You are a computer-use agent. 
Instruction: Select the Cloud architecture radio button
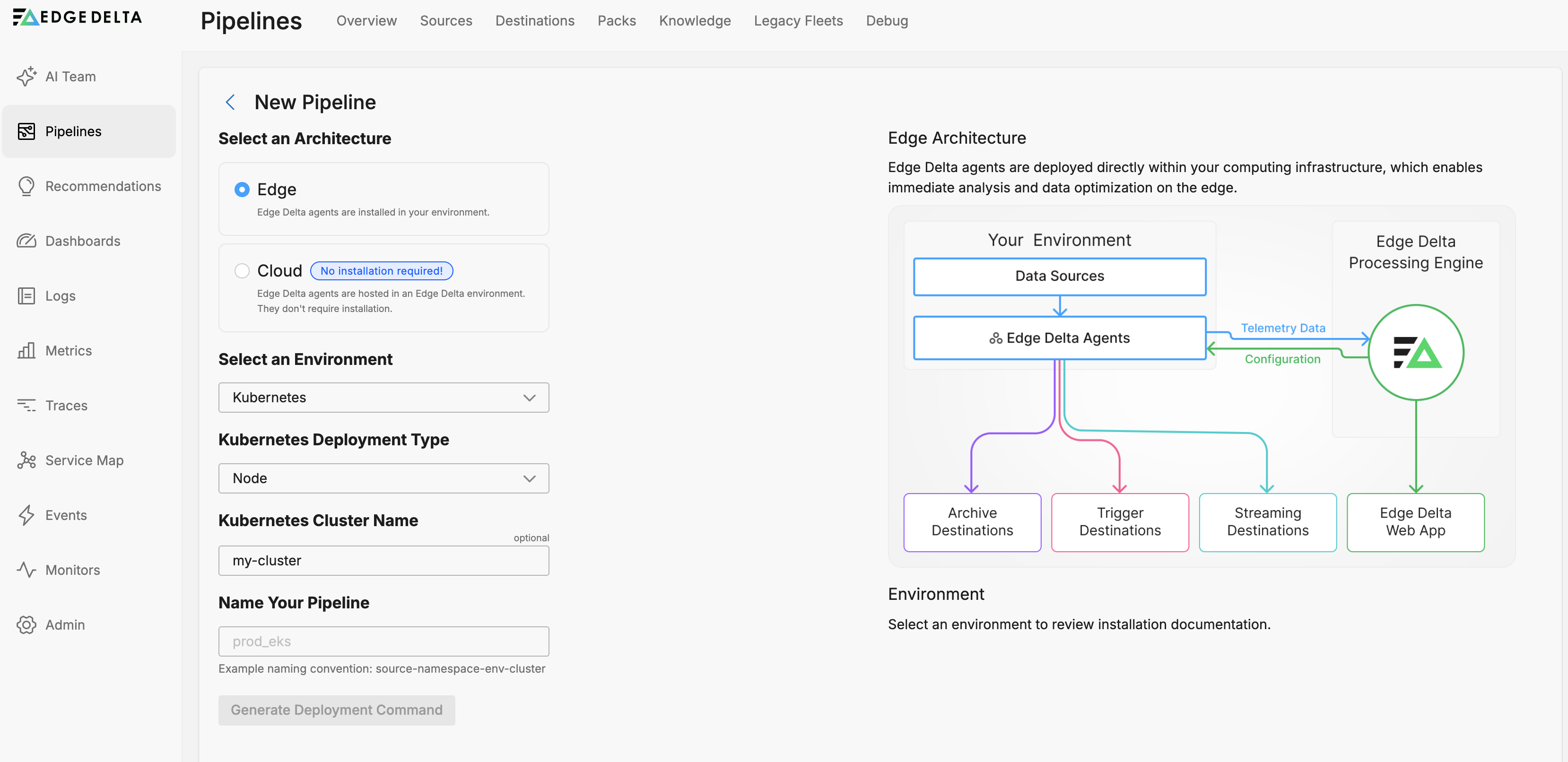coord(242,271)
